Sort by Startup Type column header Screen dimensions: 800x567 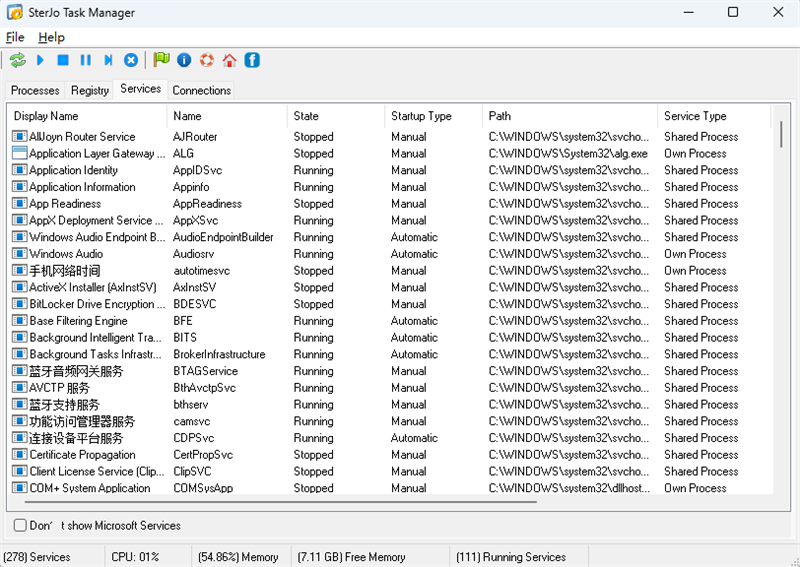click(x=434, y=116)
